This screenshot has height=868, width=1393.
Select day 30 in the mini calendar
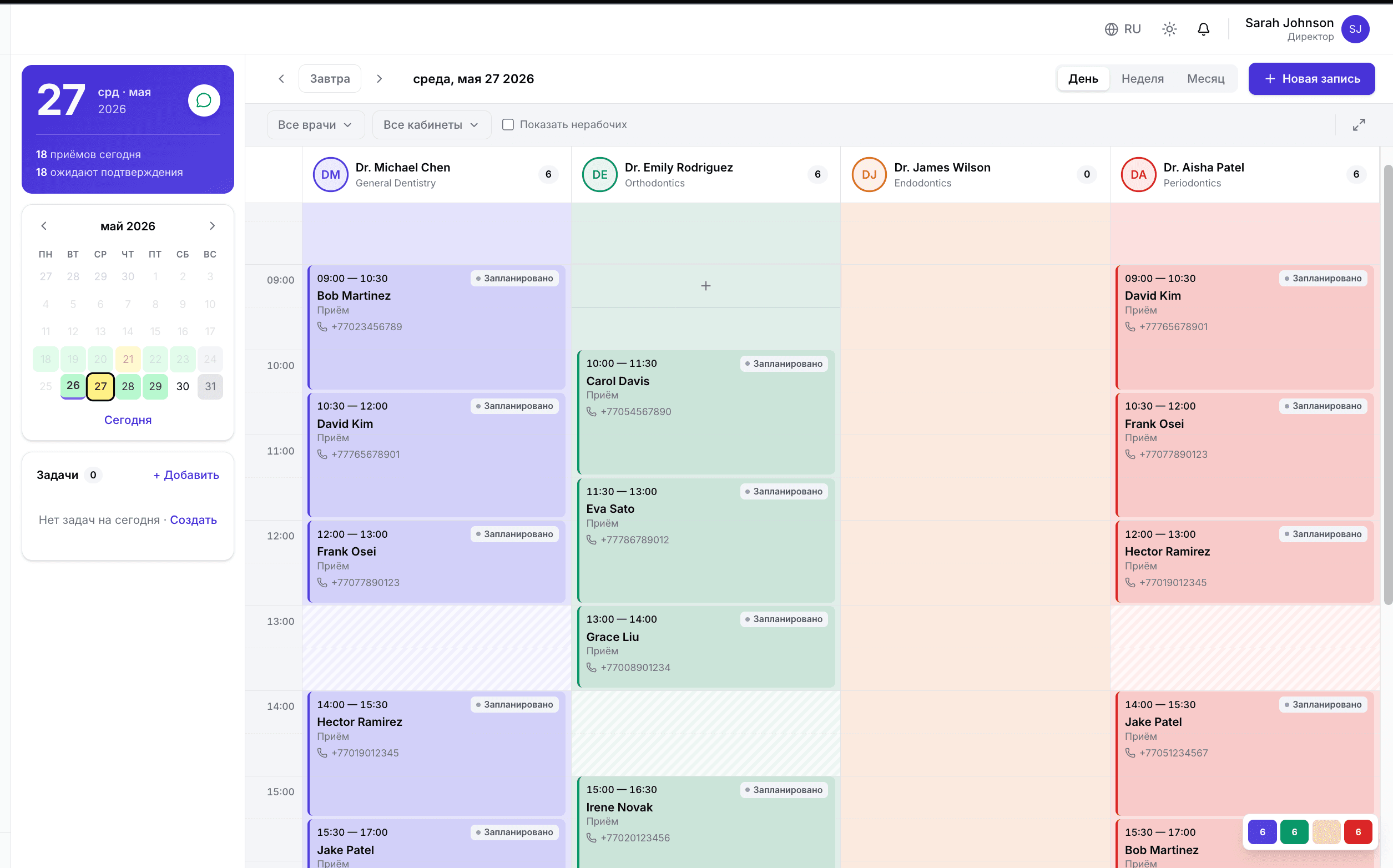pyautogui.click(x=183, y=386)
